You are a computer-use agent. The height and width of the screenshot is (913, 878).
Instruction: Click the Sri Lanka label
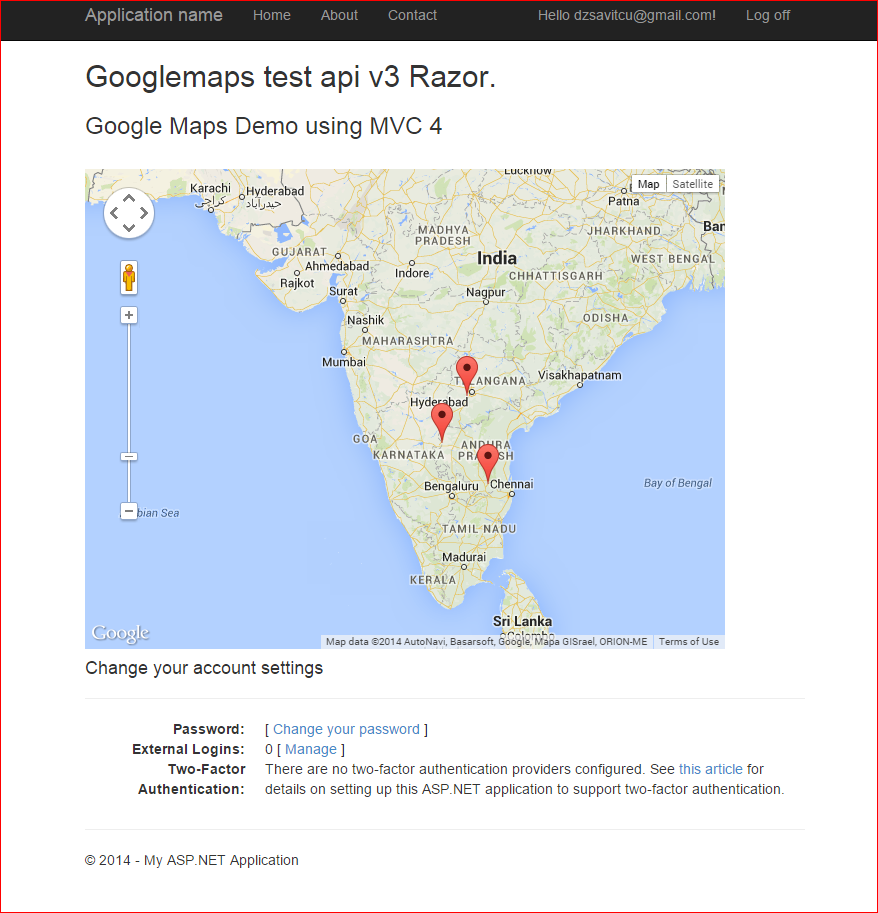tap(522, 621)
